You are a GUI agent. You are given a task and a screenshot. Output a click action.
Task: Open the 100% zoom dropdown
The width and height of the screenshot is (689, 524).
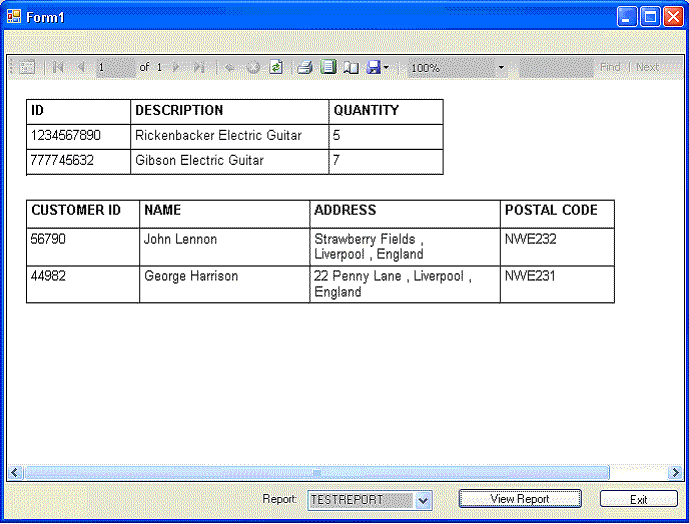(x=501, y=68)
